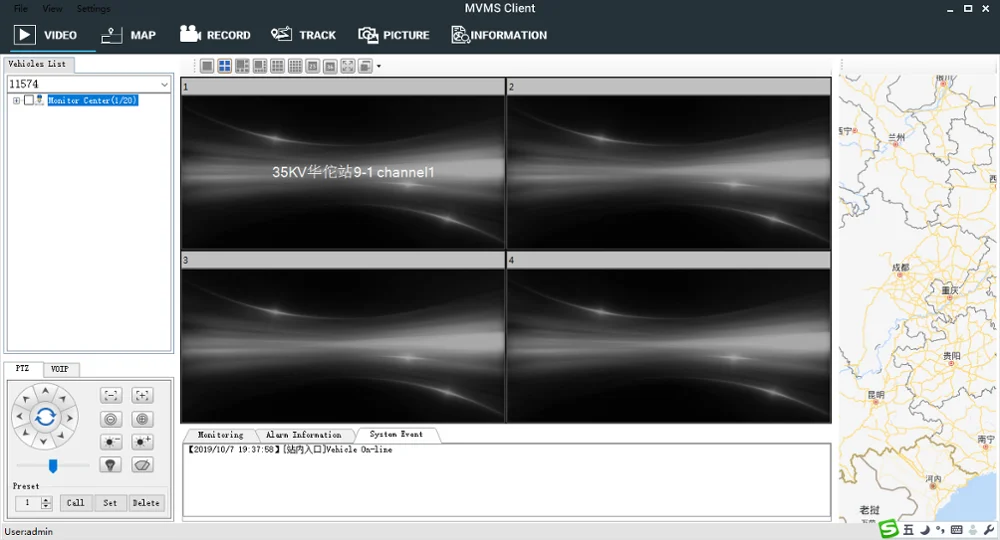Image resolution: width=1000 pixels, height=540 pixels.
Task: Pan camera right with PTZ arrow
Action: coord(70,418)
